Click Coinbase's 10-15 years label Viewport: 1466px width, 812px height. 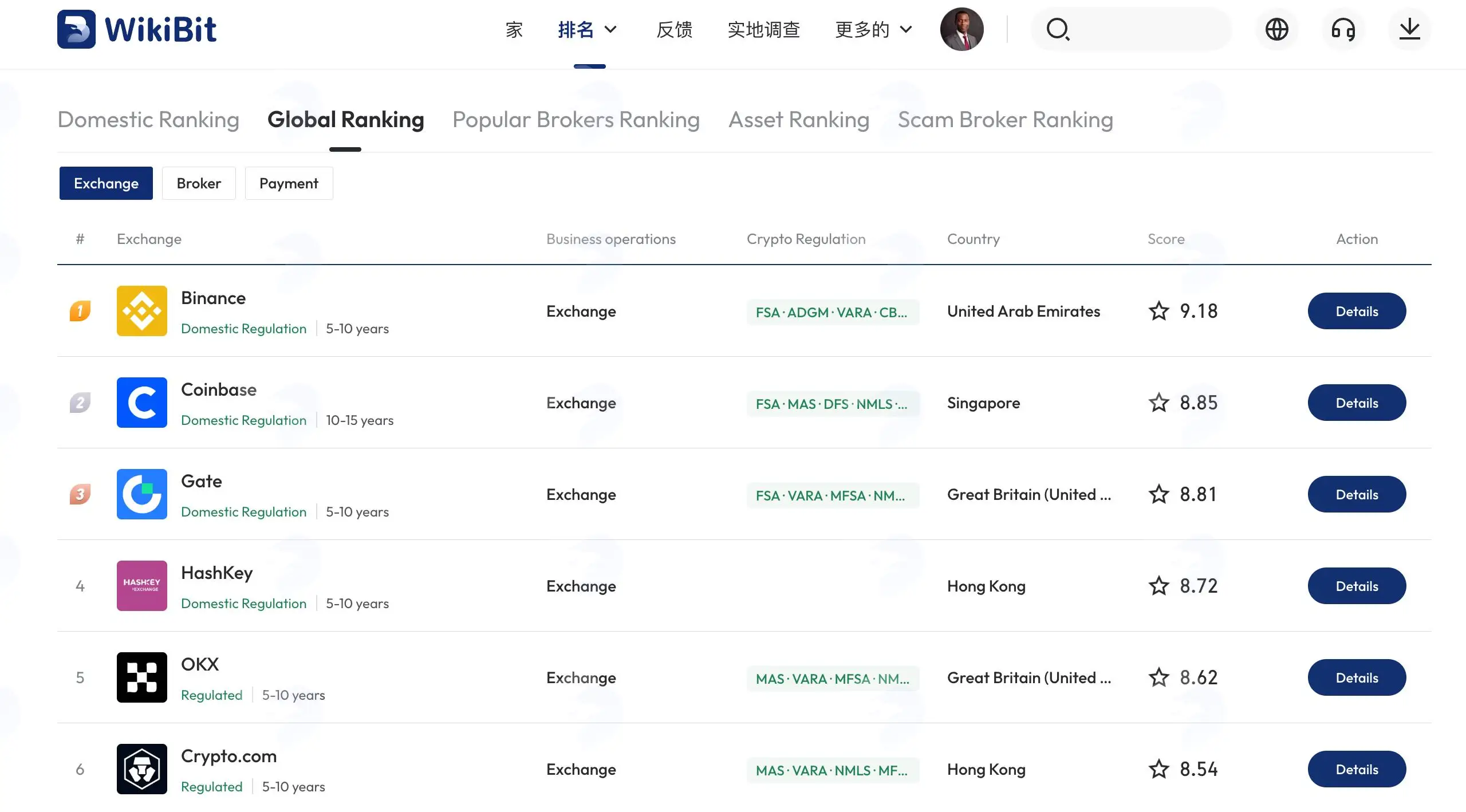tap(360, 420)
